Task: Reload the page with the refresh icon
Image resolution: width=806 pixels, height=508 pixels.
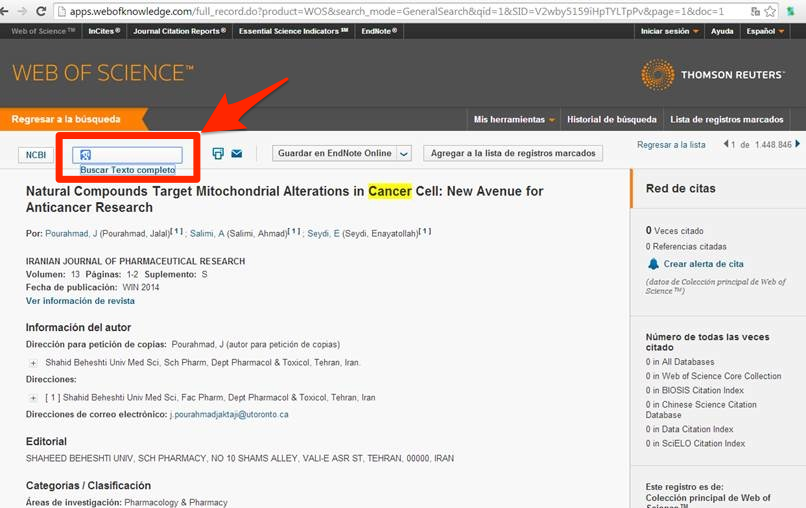Action: (x=42, y=11)
